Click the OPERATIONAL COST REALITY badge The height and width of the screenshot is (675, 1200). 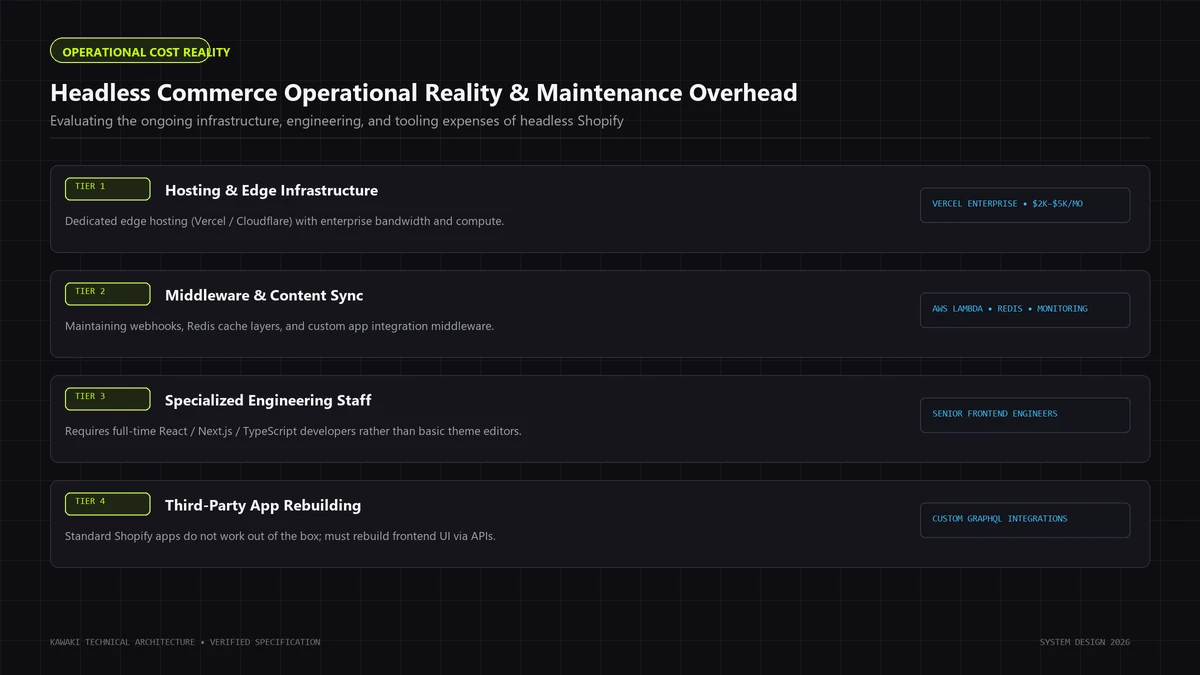[130, 51]
